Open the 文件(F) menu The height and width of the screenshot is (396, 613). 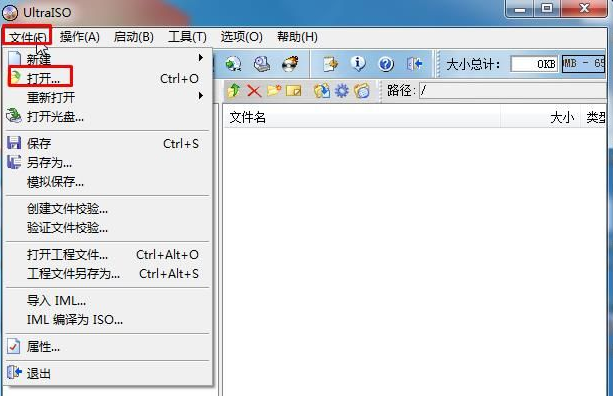tap(27, 37)
